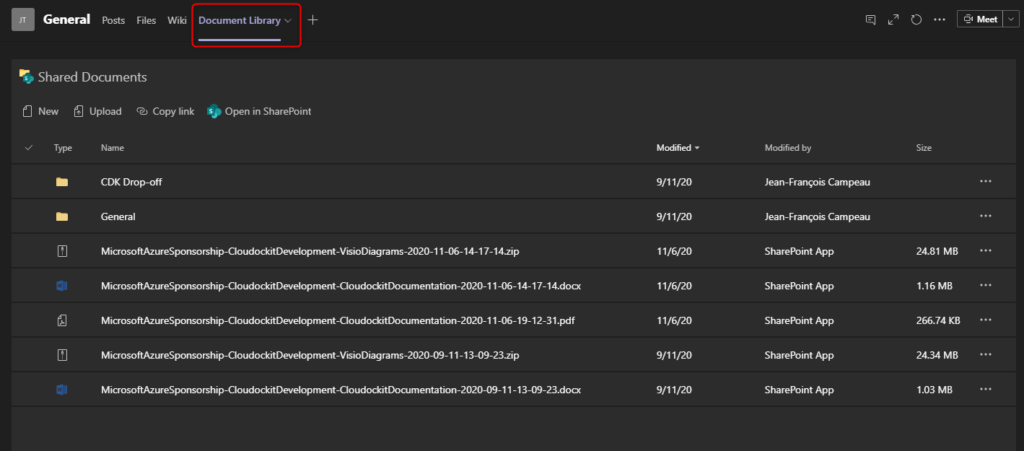Screen dimensions: 1024x451
Task: Click Word icon for Documentation-2020-11-06-14-17-14.docx
Action: pos(62,285)
